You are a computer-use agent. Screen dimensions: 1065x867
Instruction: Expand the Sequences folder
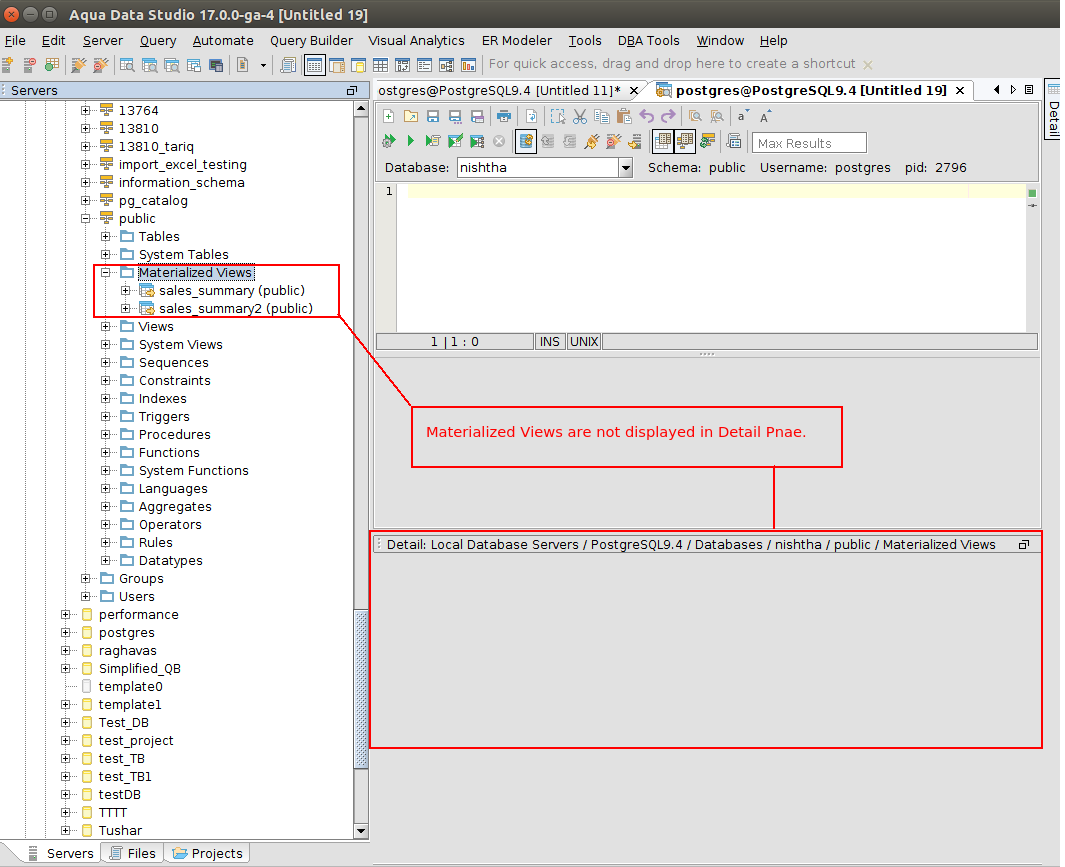(x=105, y=362)
